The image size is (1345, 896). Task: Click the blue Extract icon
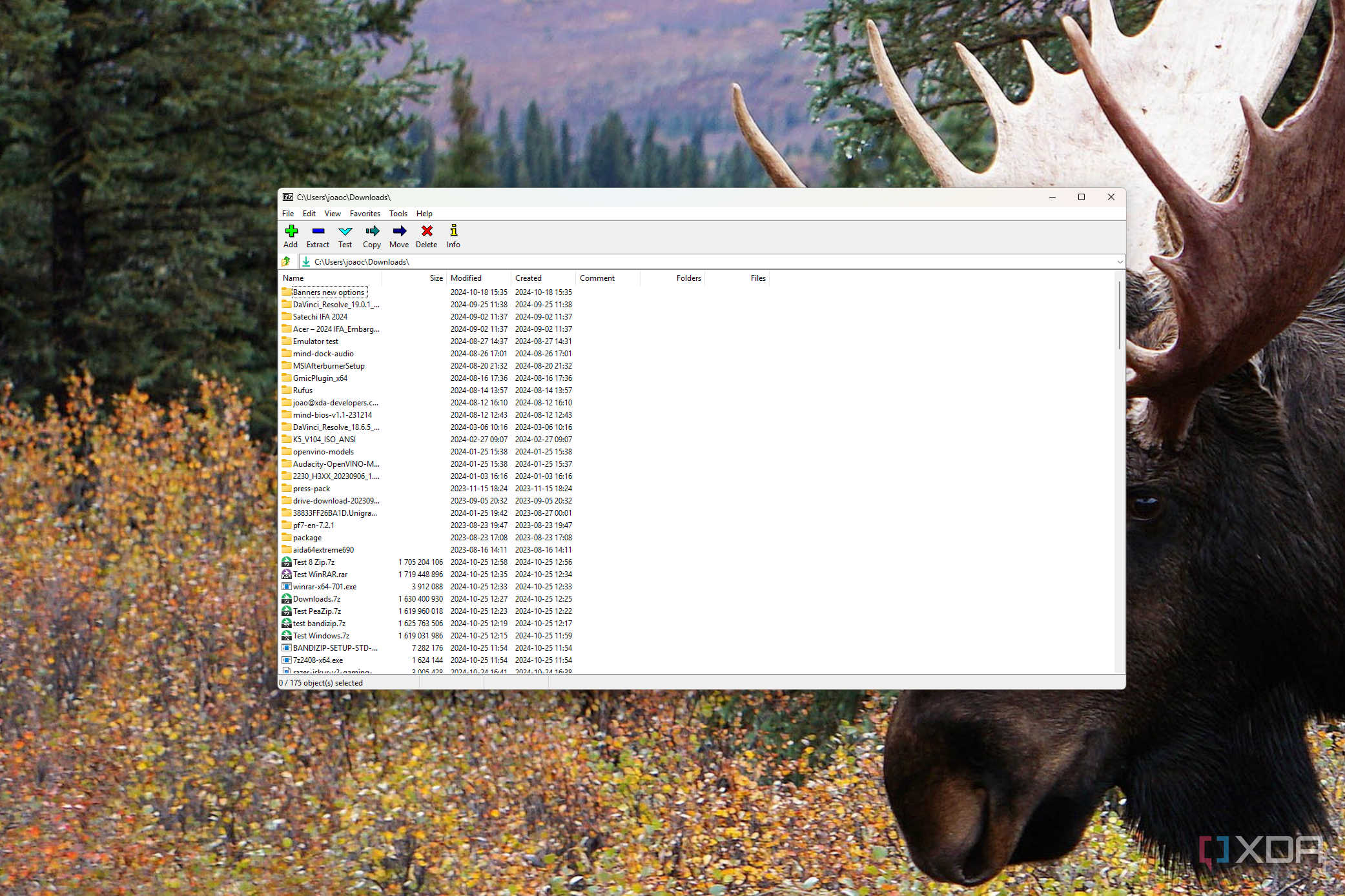(318, 231)
